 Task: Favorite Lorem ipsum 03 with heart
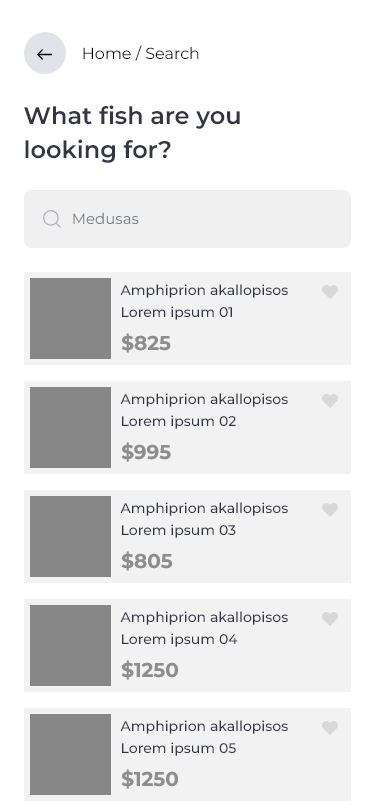point(330,510)
